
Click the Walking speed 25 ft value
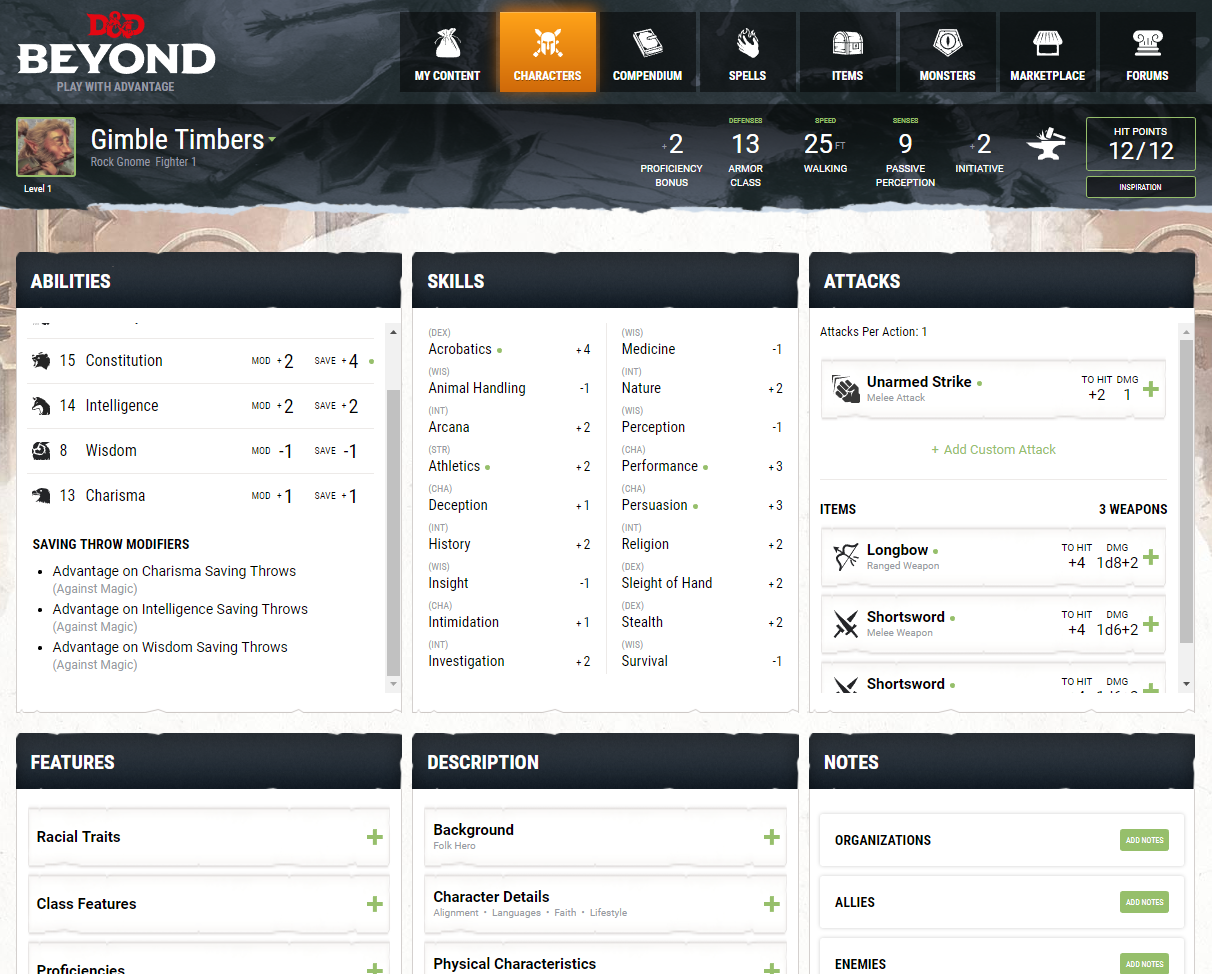tap(824, 144)
